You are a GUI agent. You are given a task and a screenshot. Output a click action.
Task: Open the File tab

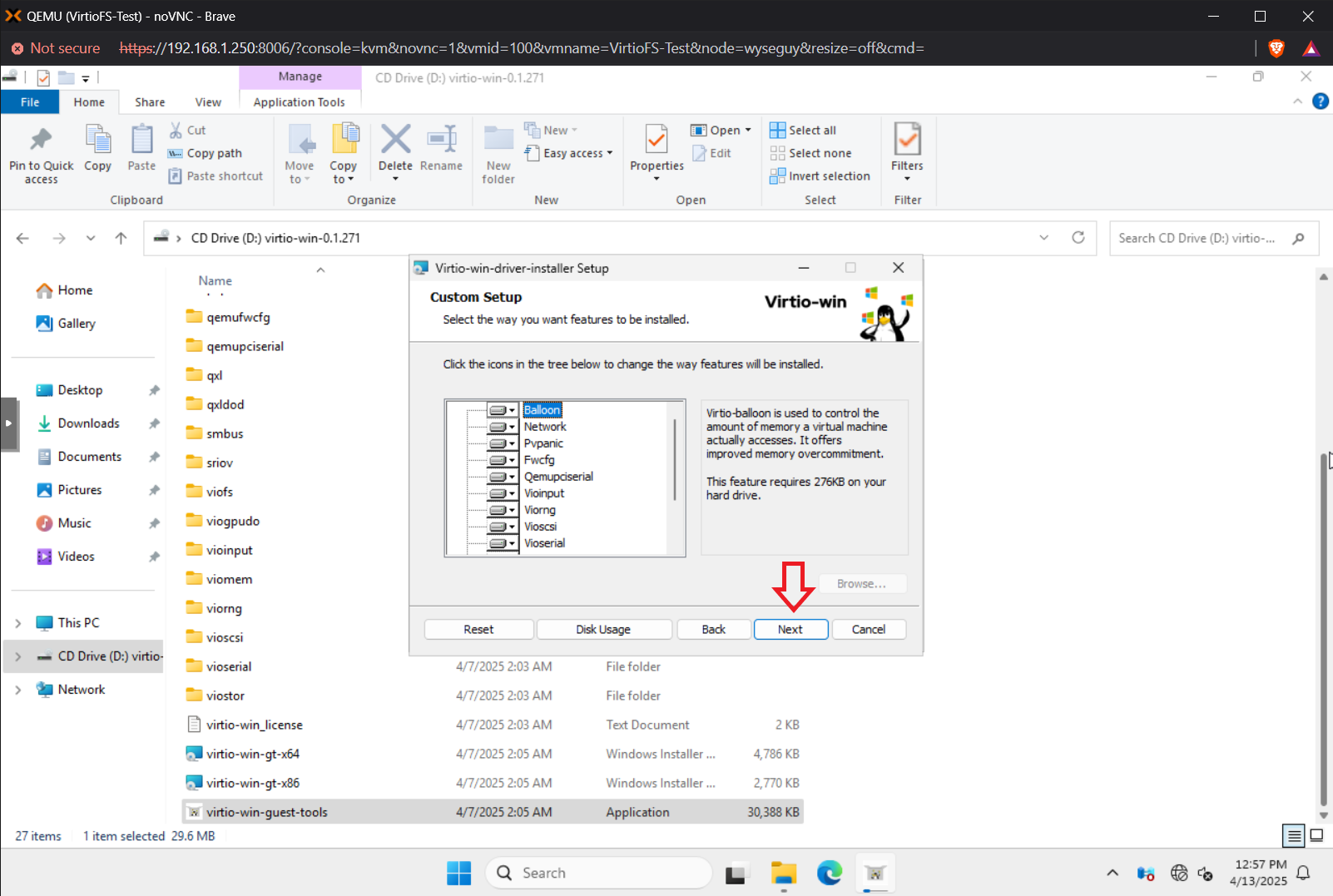[30, 101]
